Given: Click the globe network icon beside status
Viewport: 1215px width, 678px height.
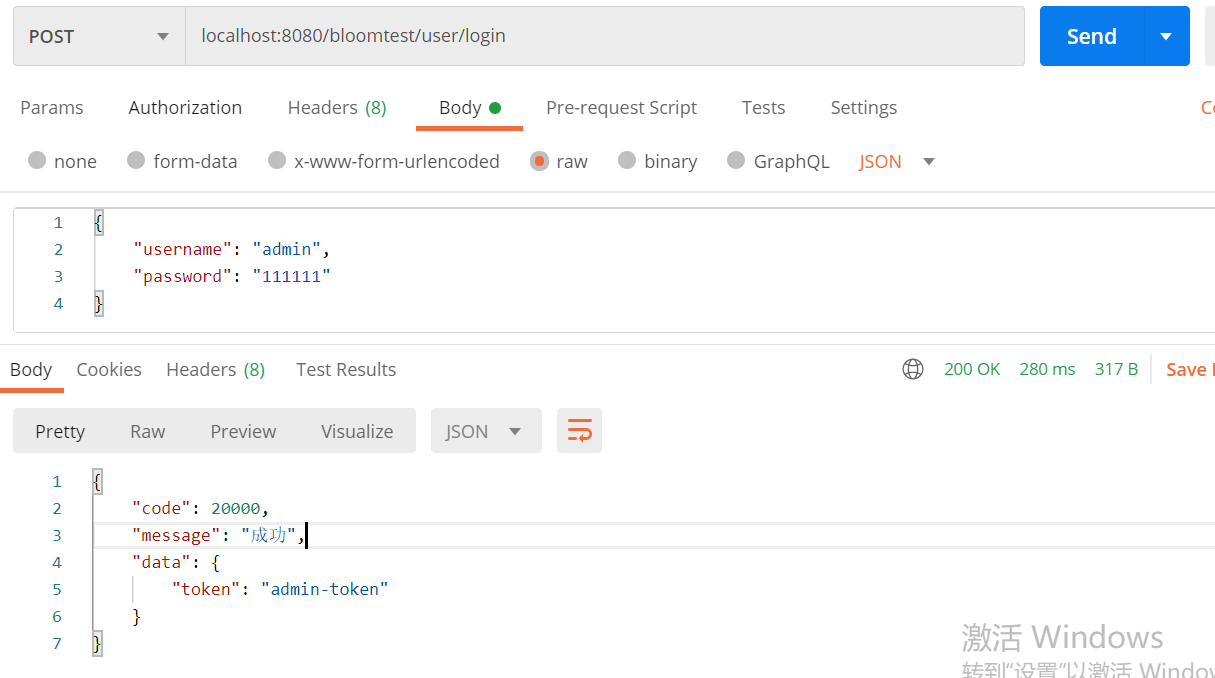Looking at the screenshot, I should pos(912,369).
